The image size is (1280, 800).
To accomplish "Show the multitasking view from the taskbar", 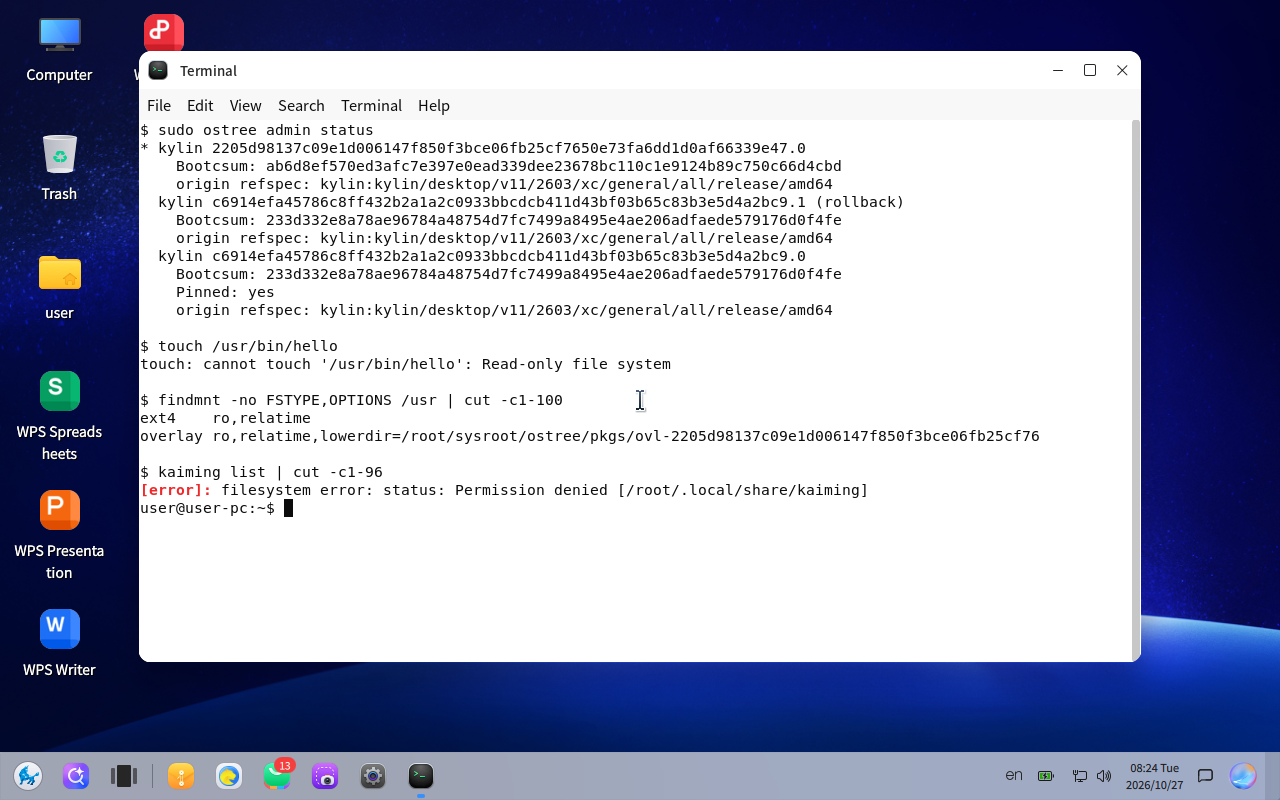I will tap(124, 776).
